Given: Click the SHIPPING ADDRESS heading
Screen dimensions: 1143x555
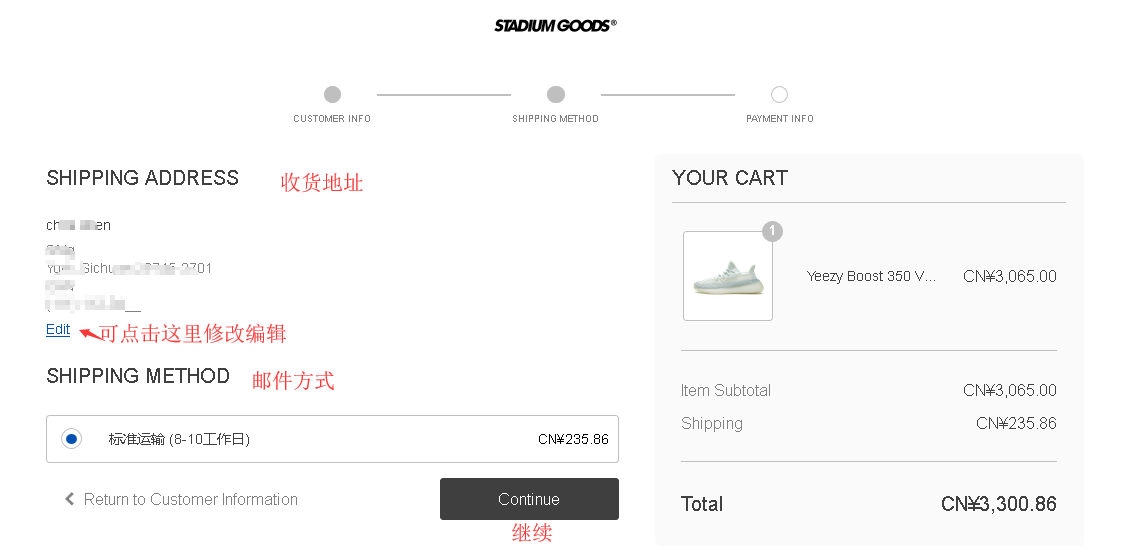Looking at the screenshot, I should (x=143, y=178).
